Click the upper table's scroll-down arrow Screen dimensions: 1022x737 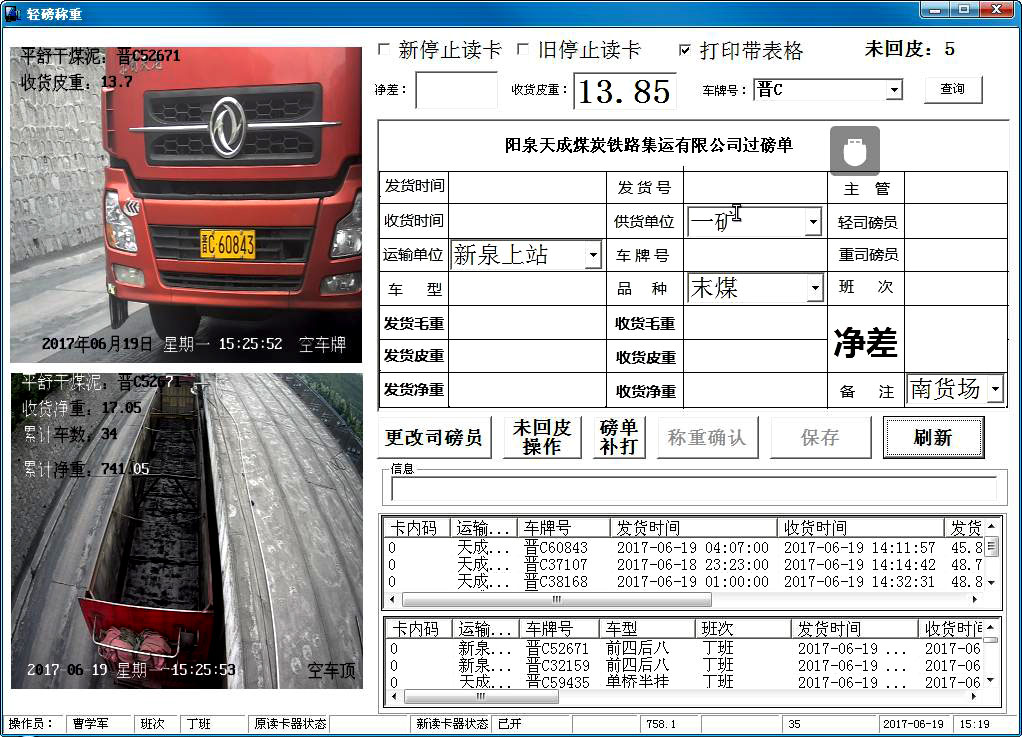click(991, 582)
